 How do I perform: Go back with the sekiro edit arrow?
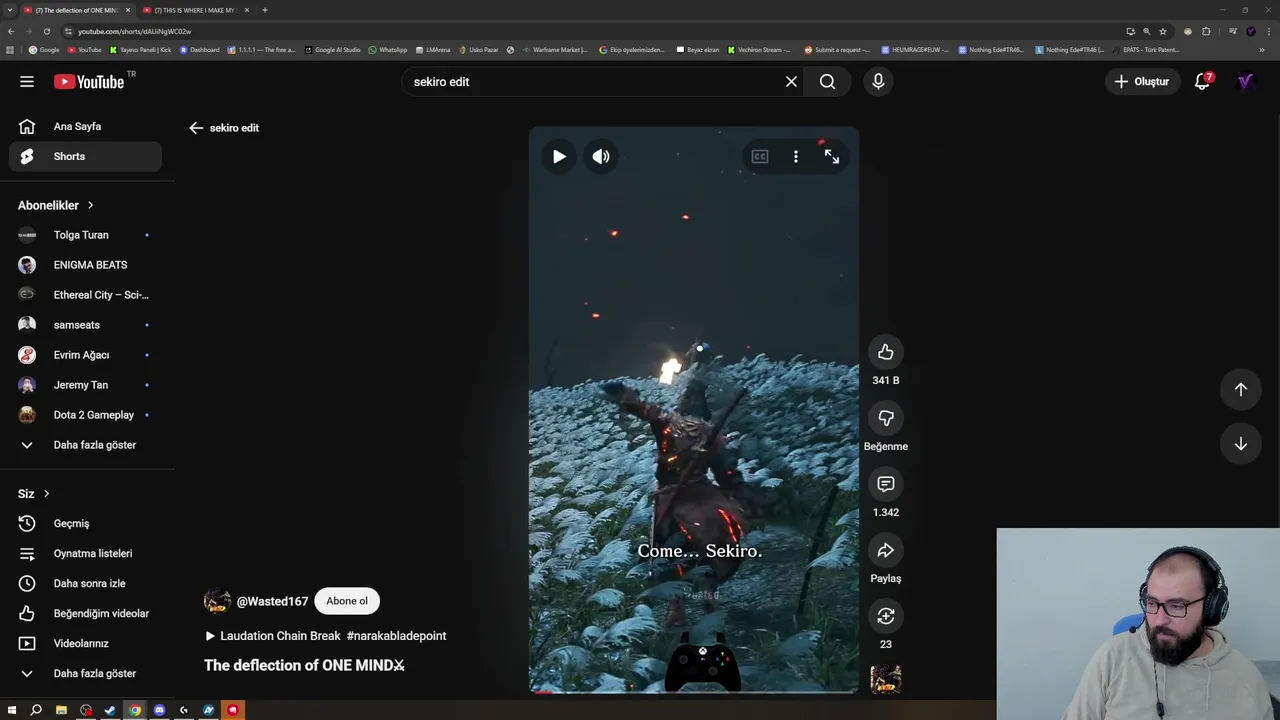tap(196, 128)
